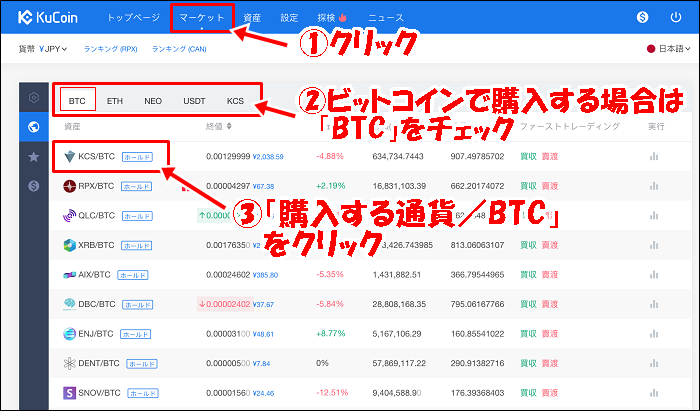
Task: Click the -12.51% change value
Action: 332,393
